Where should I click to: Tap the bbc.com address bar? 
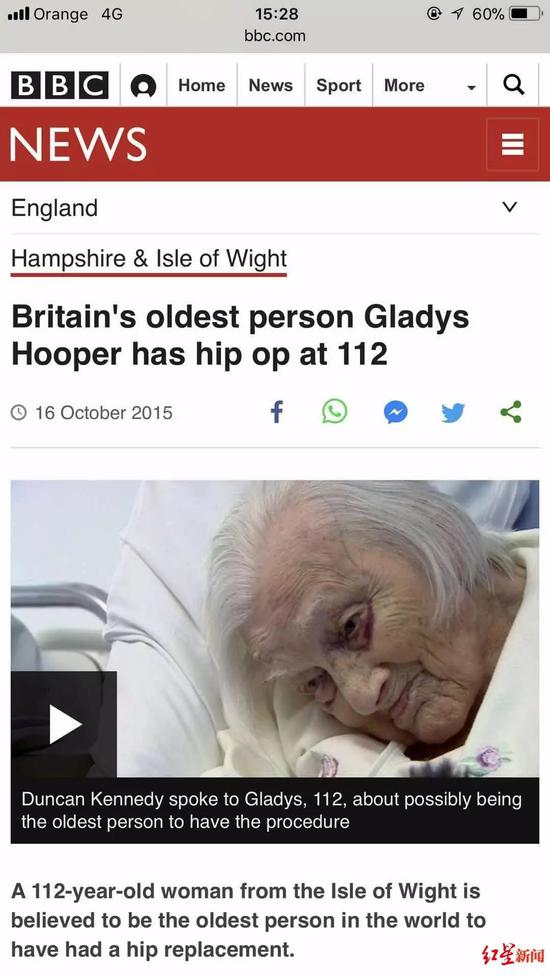[x=275, y=36]
